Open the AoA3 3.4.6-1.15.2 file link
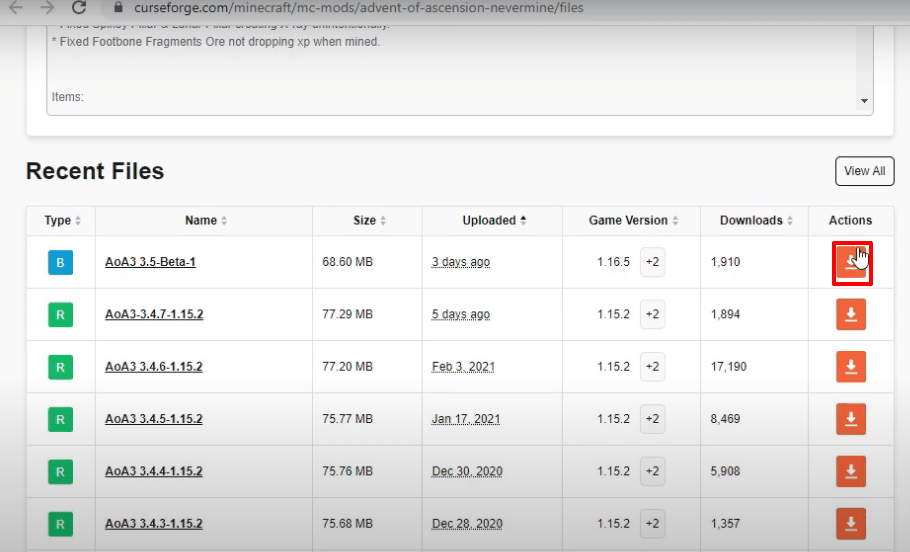The image size is (910, 552). 154,366
